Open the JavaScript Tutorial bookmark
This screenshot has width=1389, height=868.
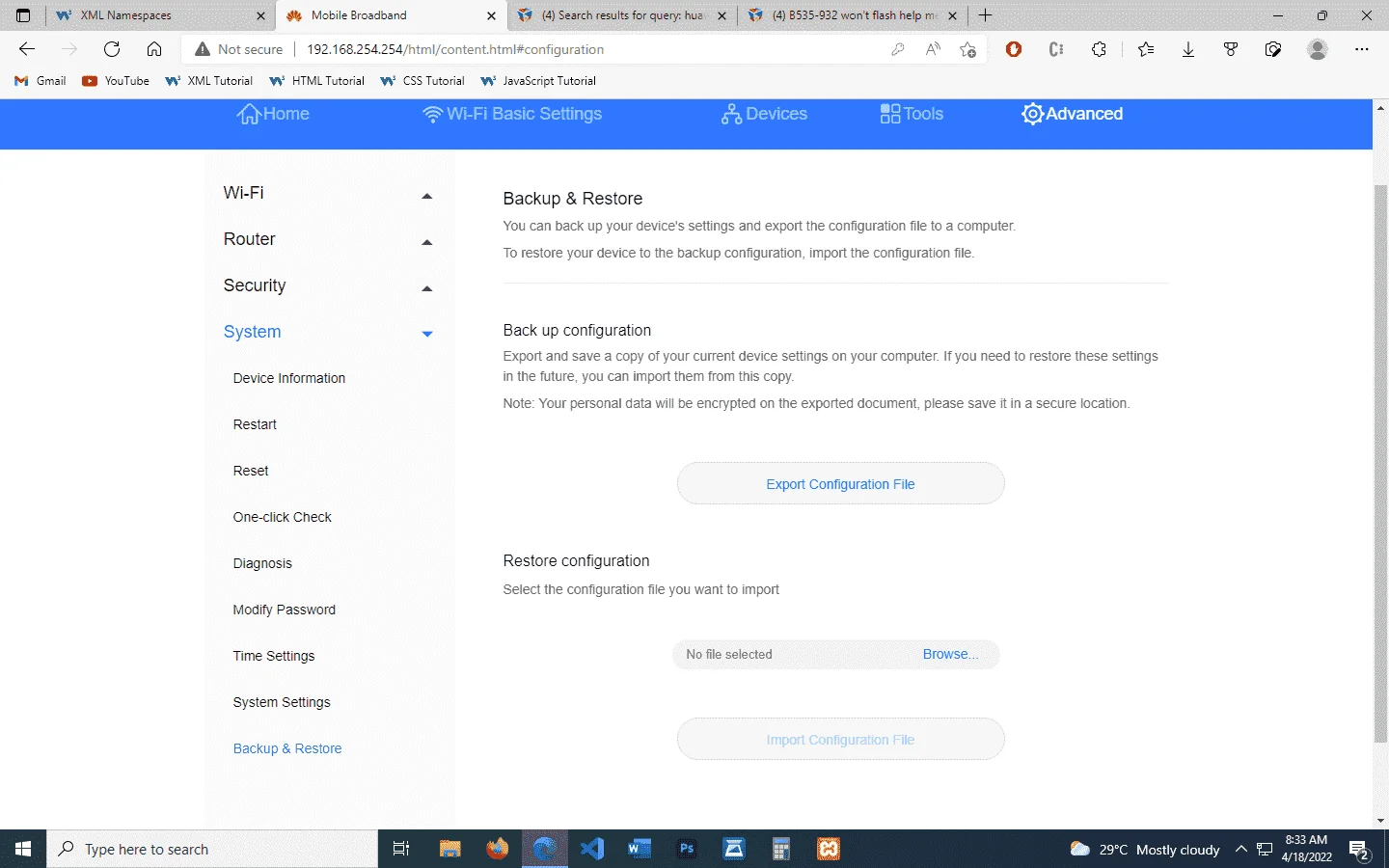pos(538,81)
